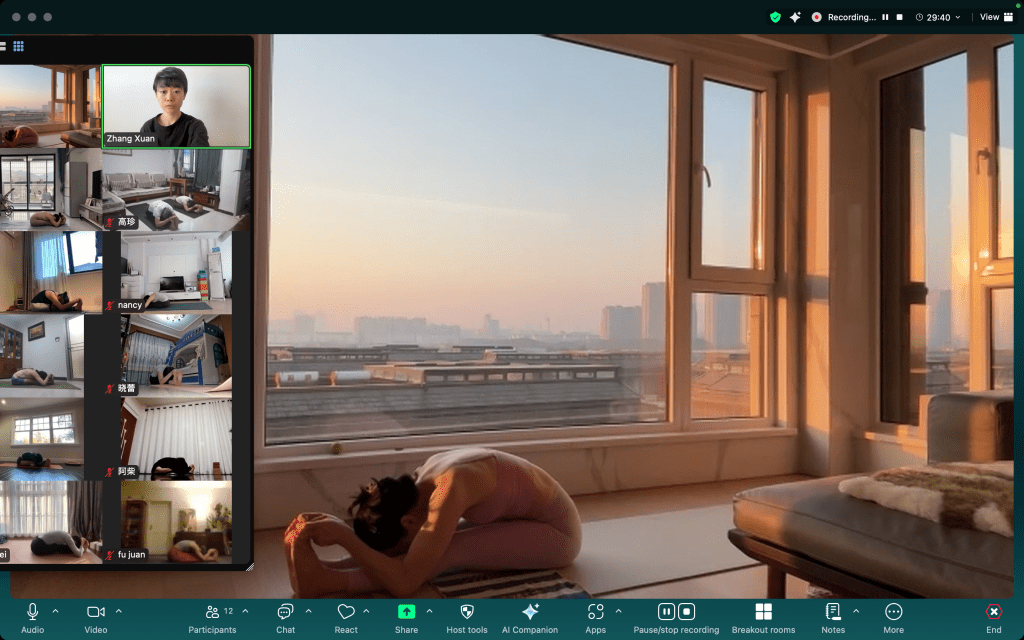This screenshot has width=1024, height=640.
Task: Open the AI Companion sparkle in bottom toolbar
Action: pyautogui.click(x=530, y=612)
